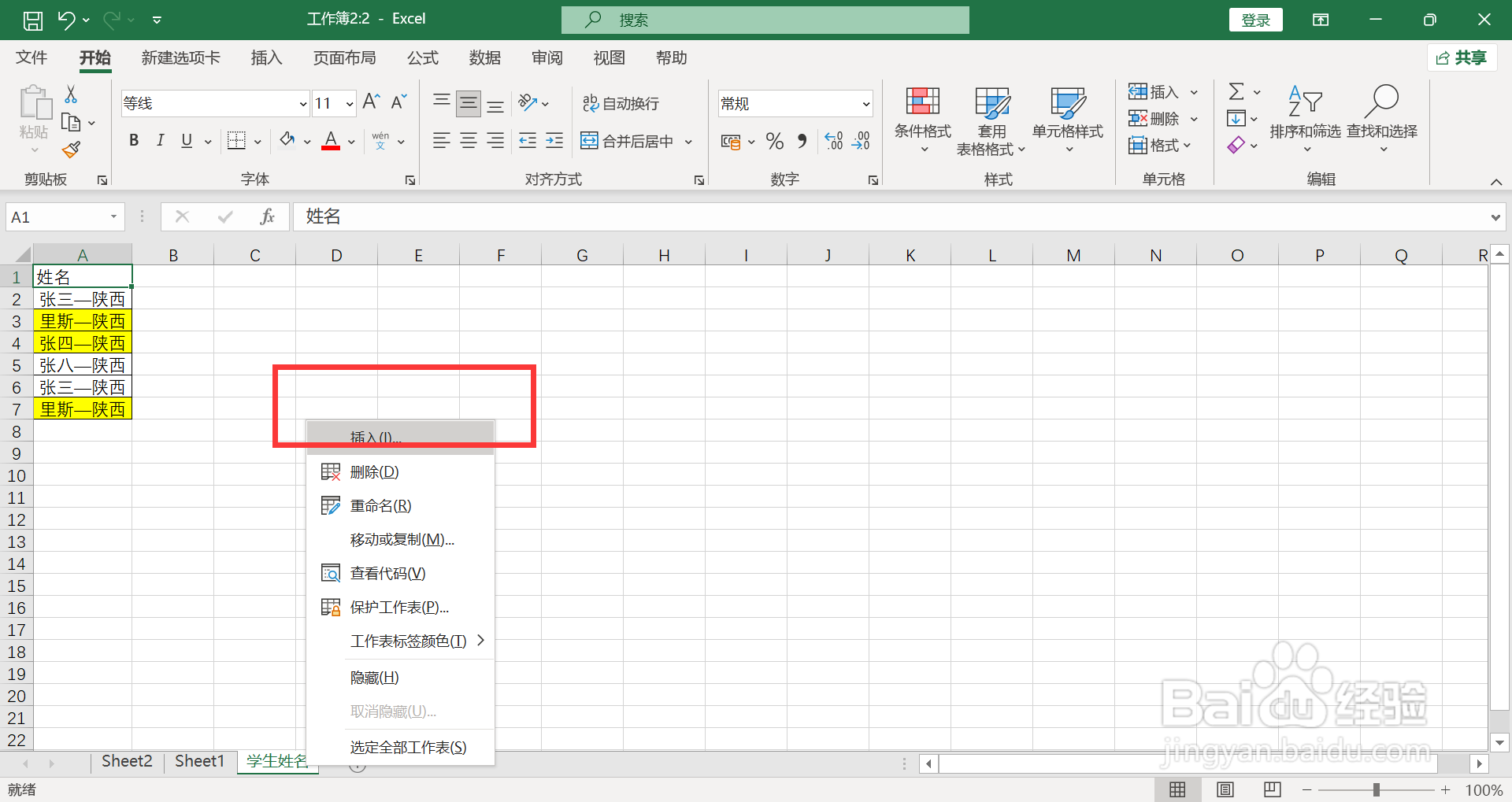Click the increase indent icon
Image resolution: width=1512 pixels, height=802 pixels.
click(x=554, y=141)
